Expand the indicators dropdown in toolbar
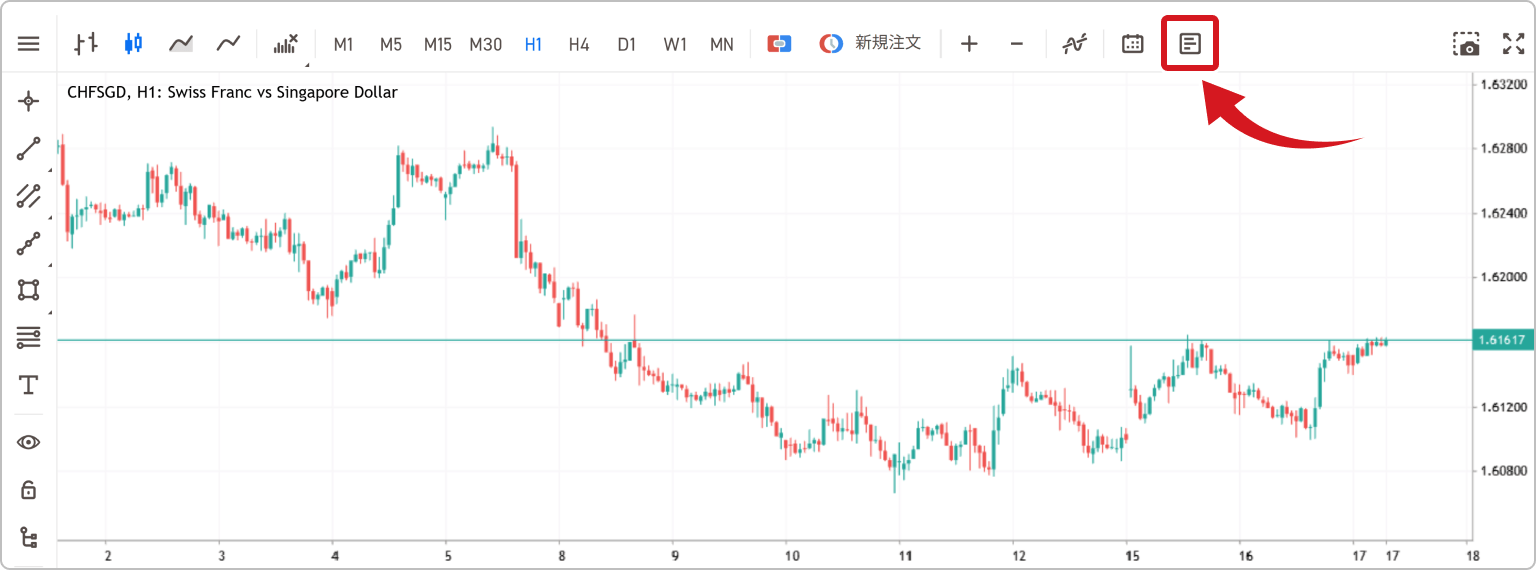Image resolution: width=1536 pixels, height=570 pixels. [287, 44]
